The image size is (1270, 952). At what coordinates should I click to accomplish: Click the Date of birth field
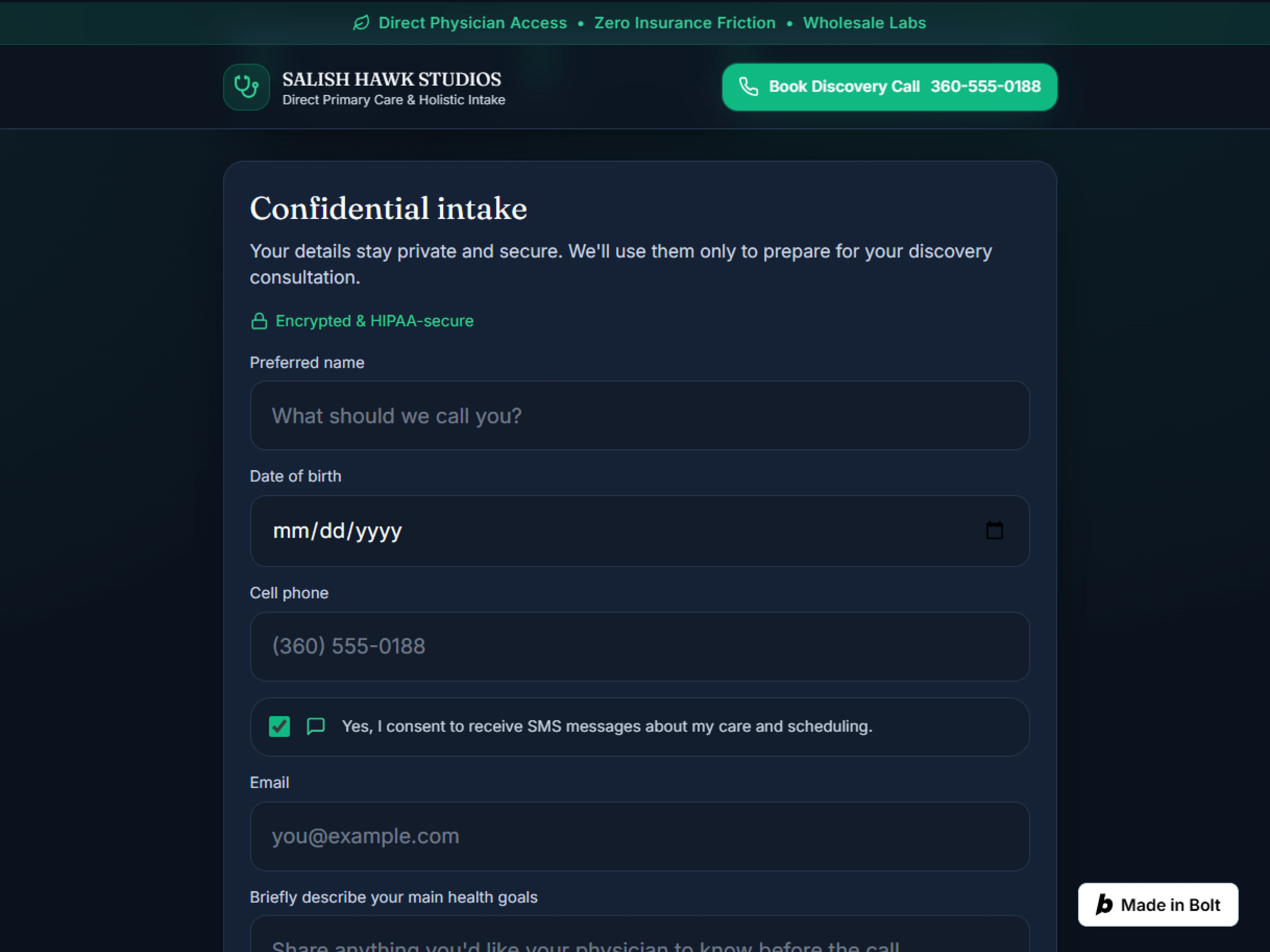click(x=639, y=531)
